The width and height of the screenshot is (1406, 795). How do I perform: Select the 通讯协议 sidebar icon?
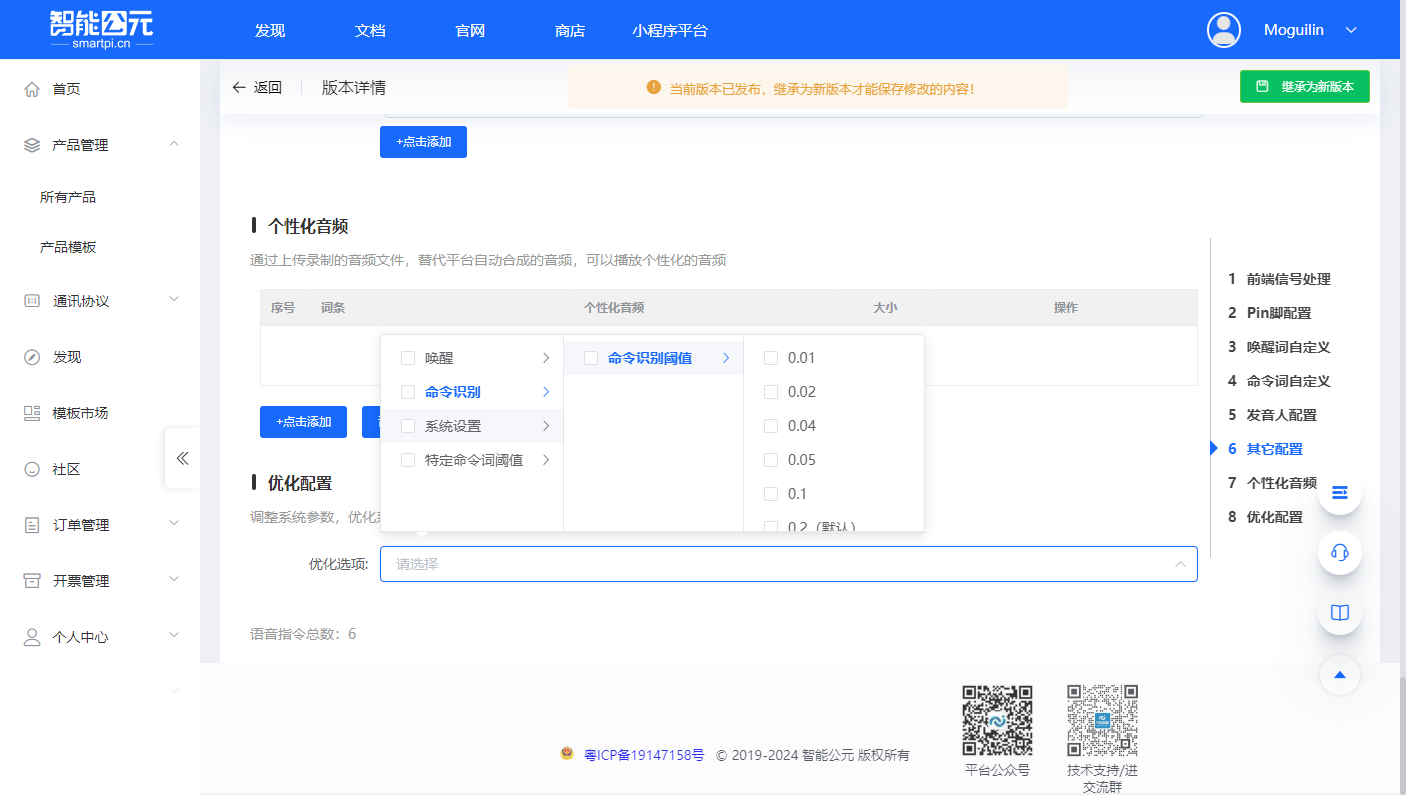(x=30, y=299)
